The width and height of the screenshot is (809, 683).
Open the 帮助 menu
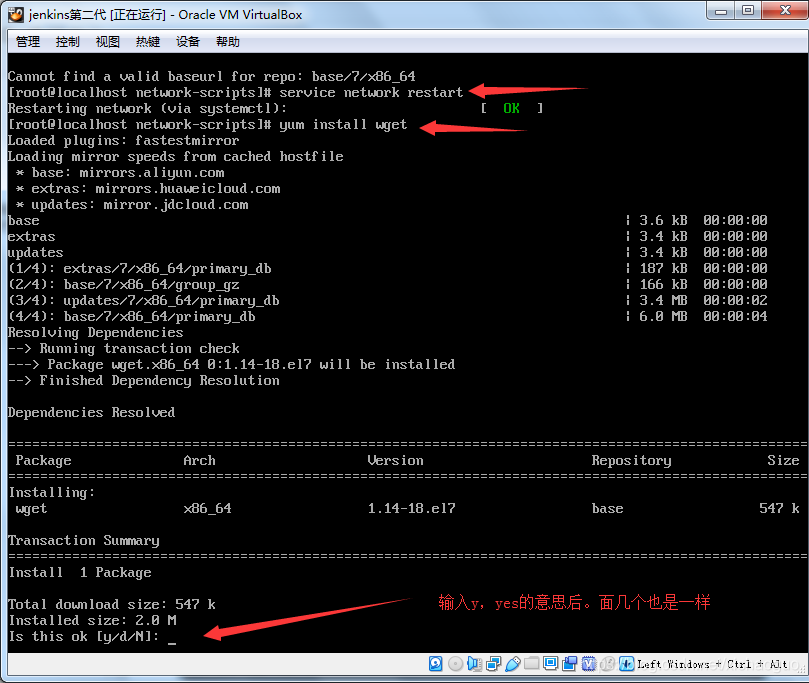coord(228,42)
